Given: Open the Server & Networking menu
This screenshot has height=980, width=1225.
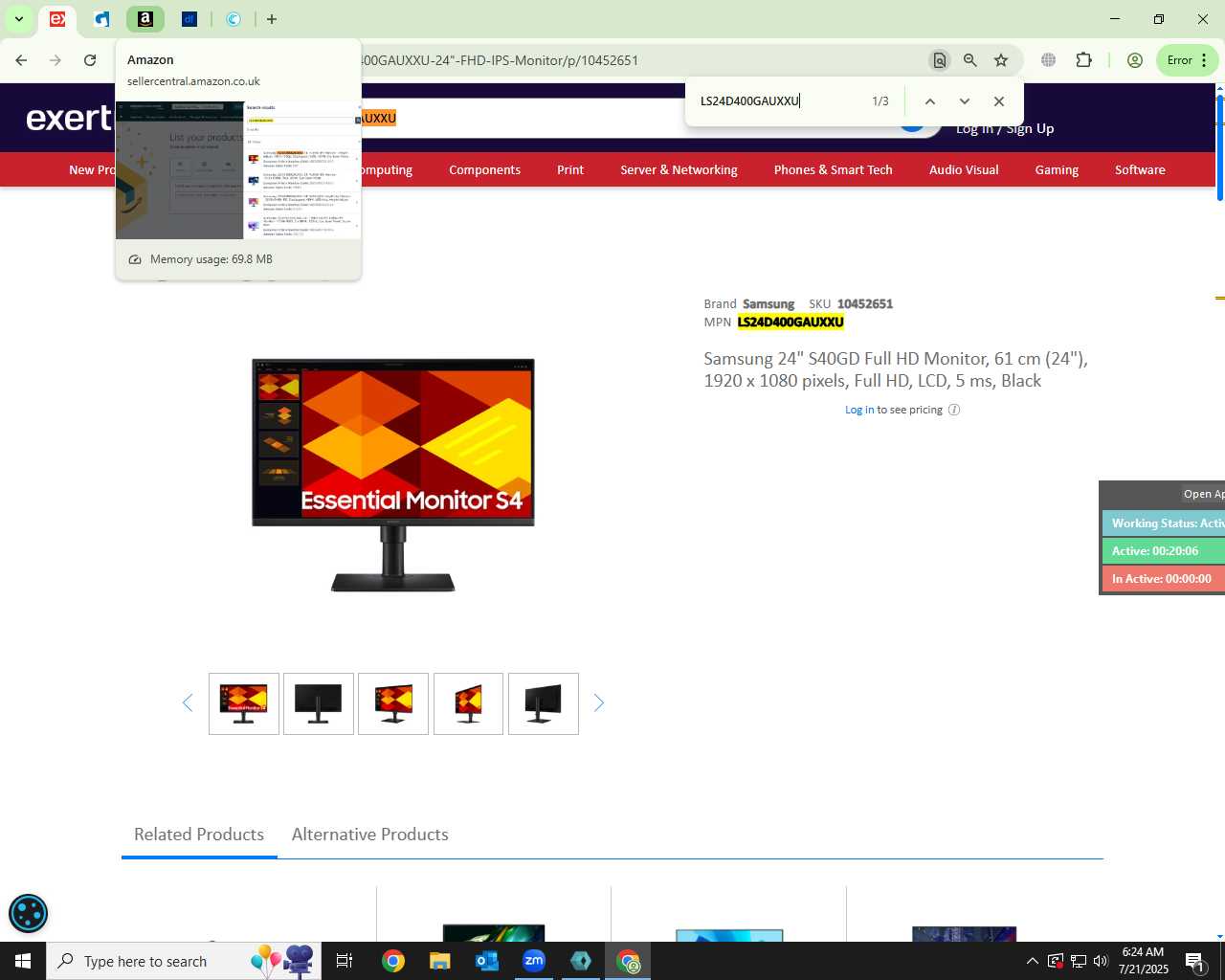Looking at the screenshot, I should [679, 169].
